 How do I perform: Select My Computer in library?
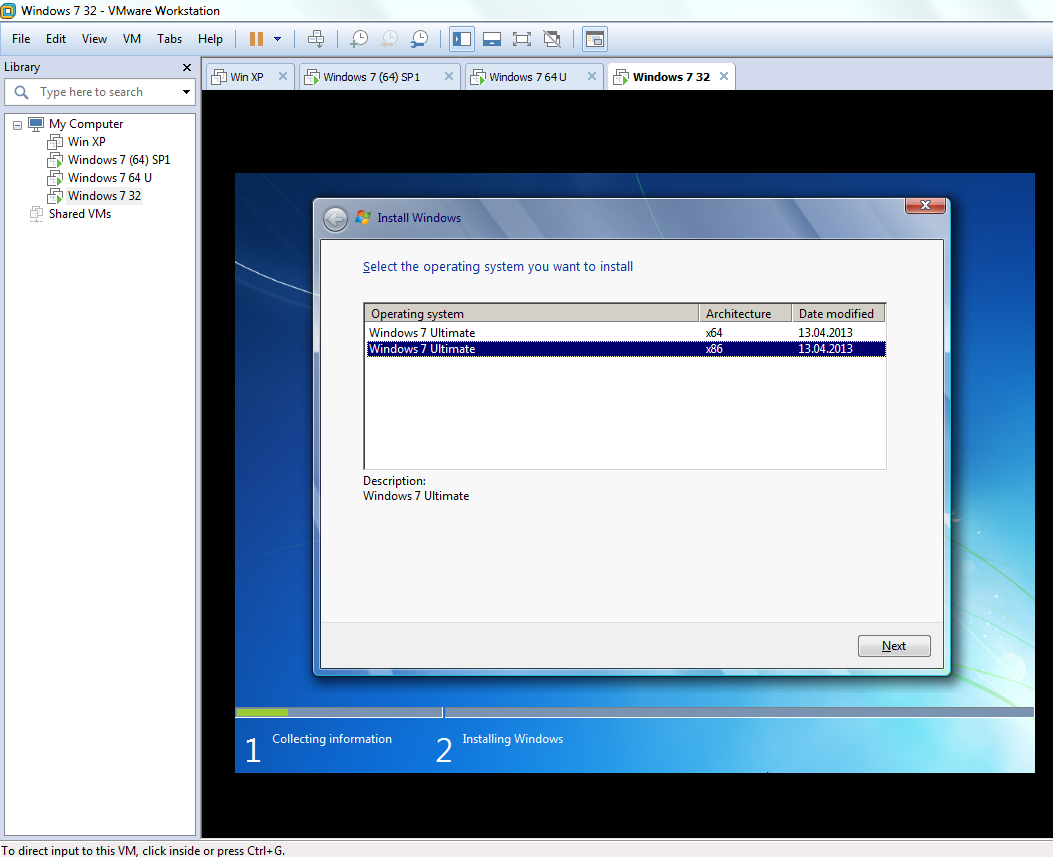pyautogui.click(x=86, y=124)
